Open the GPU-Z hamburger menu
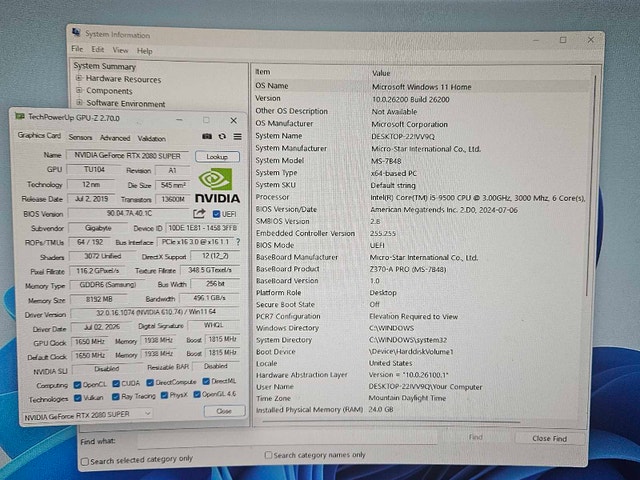 pos(238,137)
